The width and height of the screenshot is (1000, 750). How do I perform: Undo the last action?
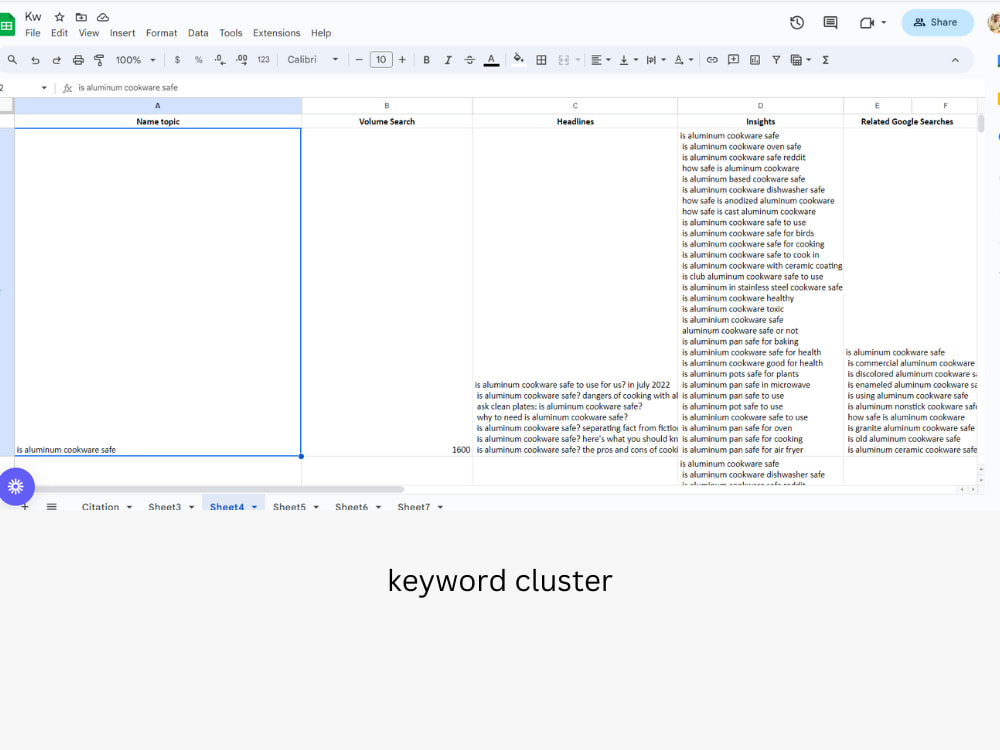point(35,60)
